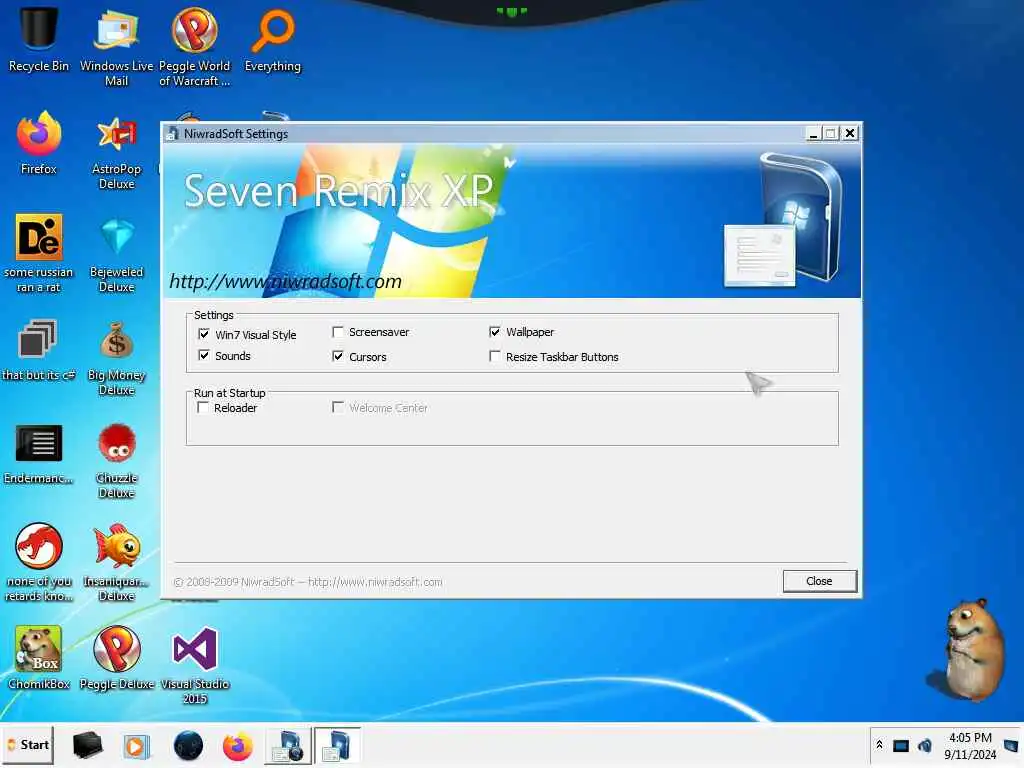Select AstroPop Deluxe desktop icon
Screen dimensions: 1024x768
(116, 152)
